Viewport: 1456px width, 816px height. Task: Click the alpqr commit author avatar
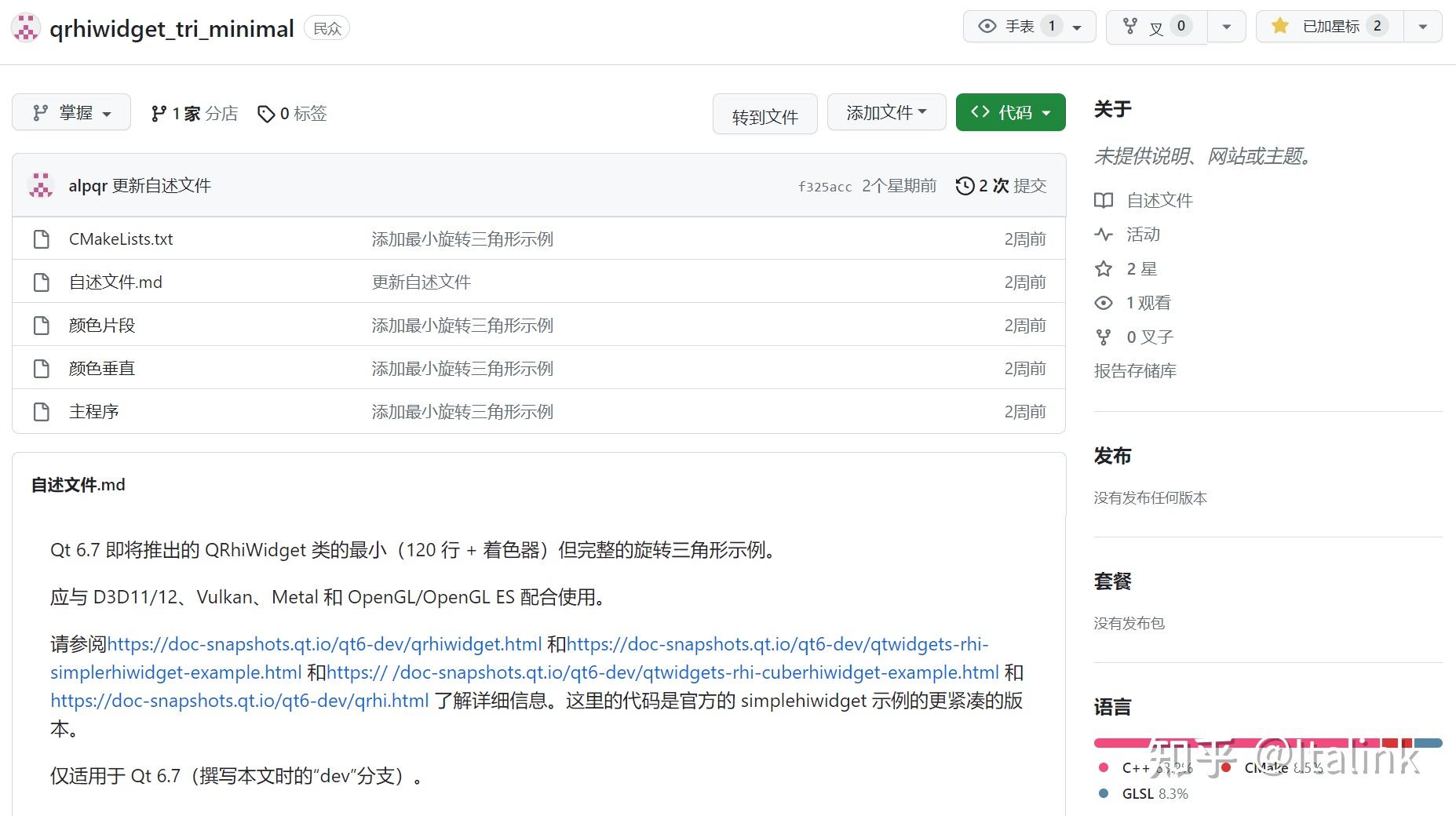[x=41, y=186]
